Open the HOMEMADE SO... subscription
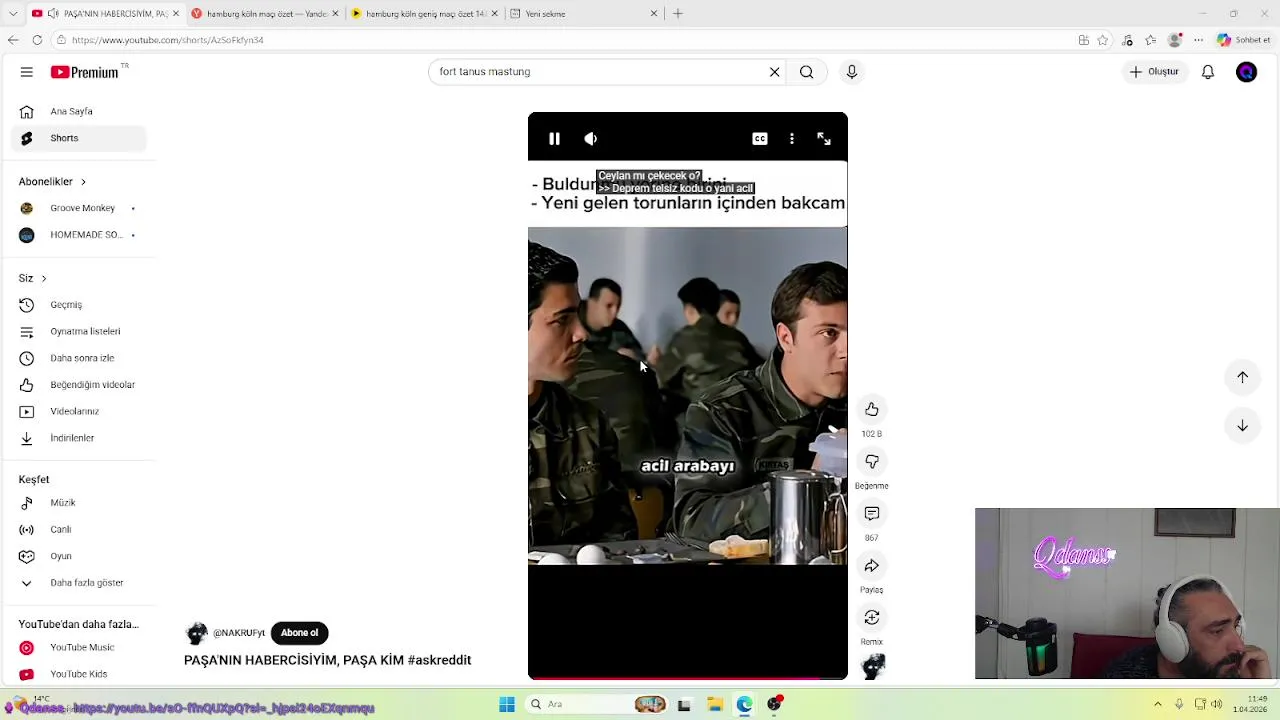The height and width of the screenshot is (720, 1280). click(x=79, y=235)
